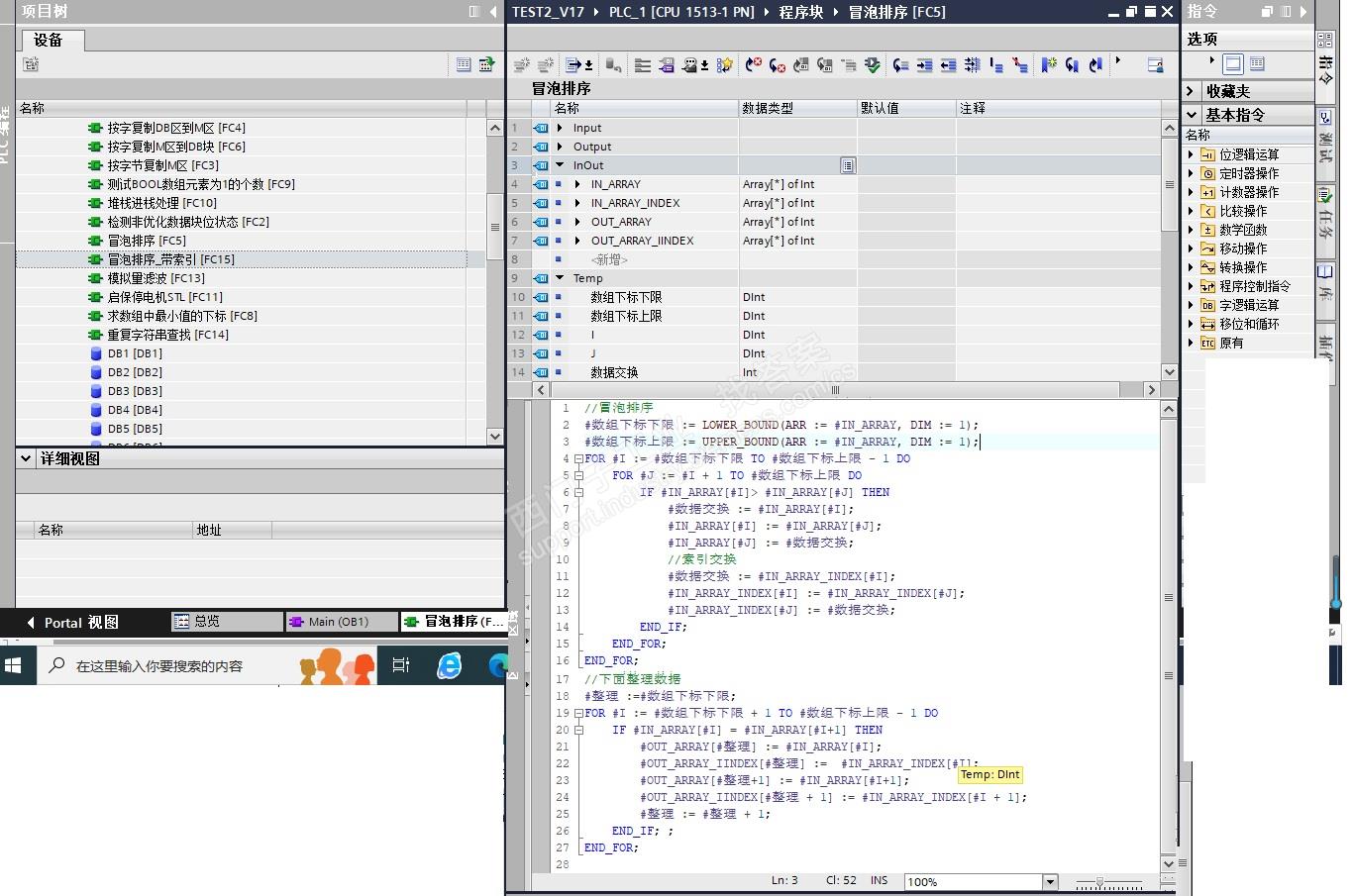
Task: Expand the 位逻辑运算 instruction folder
Action: (x=1192, y=154)
